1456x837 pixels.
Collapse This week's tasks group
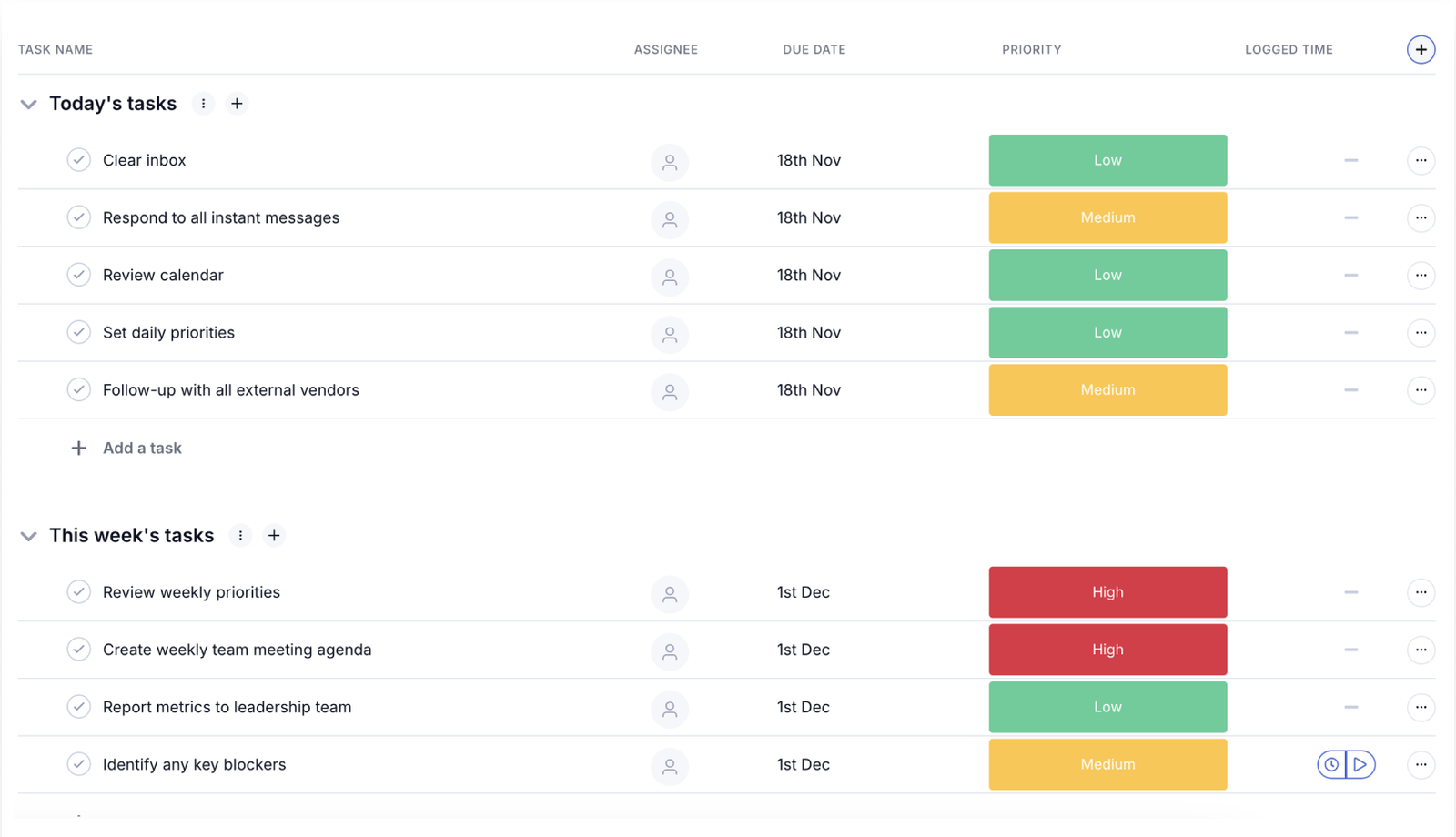click(x=29, y=537)
